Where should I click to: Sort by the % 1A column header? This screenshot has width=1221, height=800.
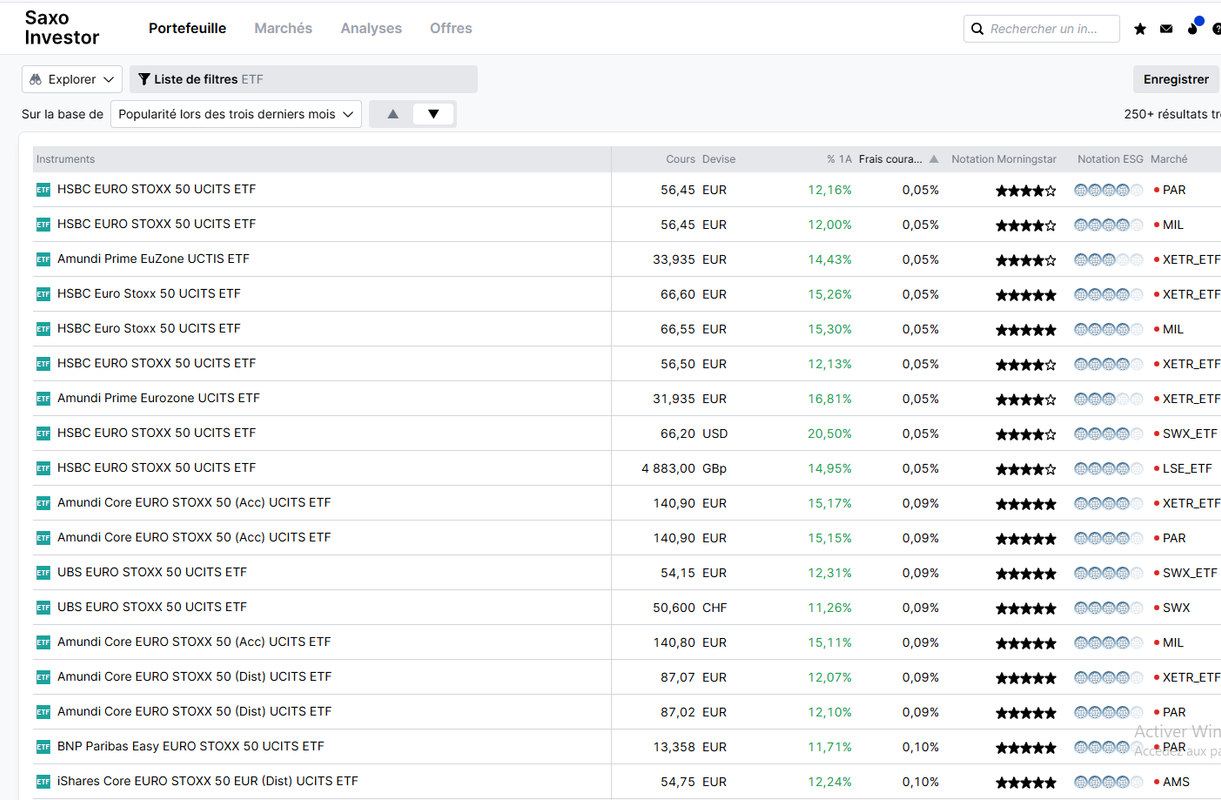[839, 159]
